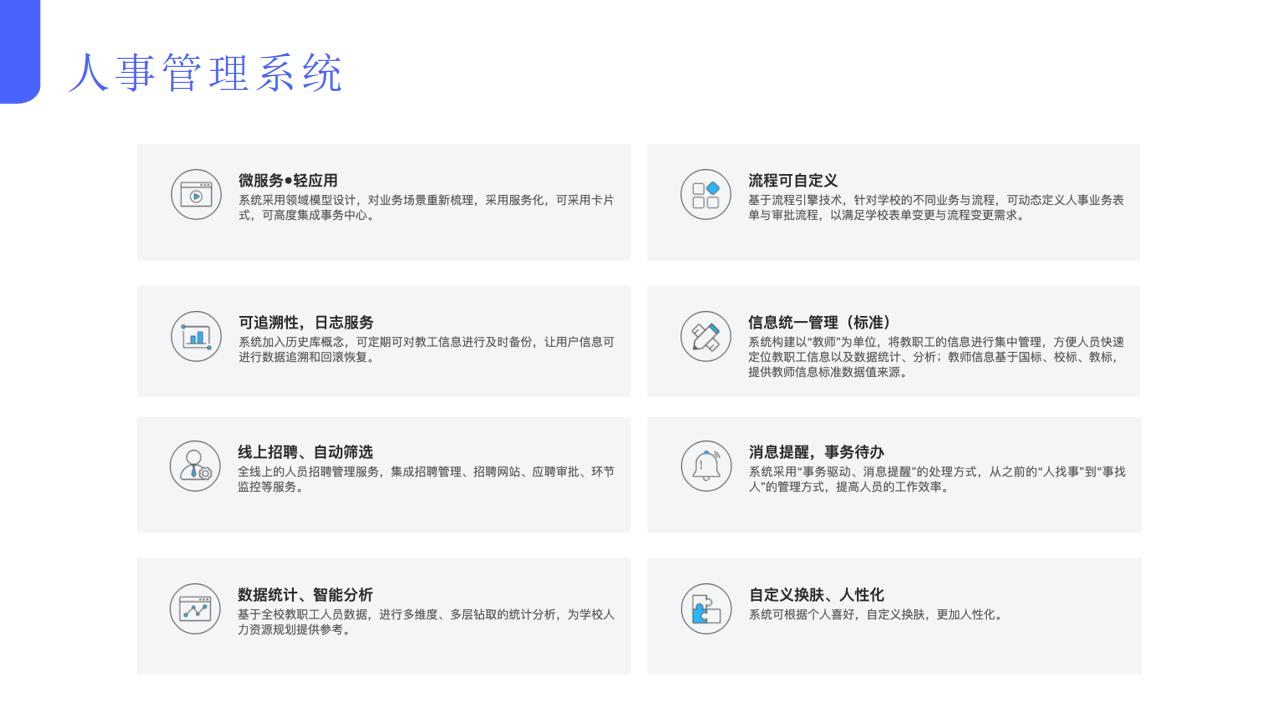Click the bar chart icon for 可追溯性，日志服务
Image resolution: width=1280 pixels, height=720 pixels.
pyautogui.click(x=196, y=336)
